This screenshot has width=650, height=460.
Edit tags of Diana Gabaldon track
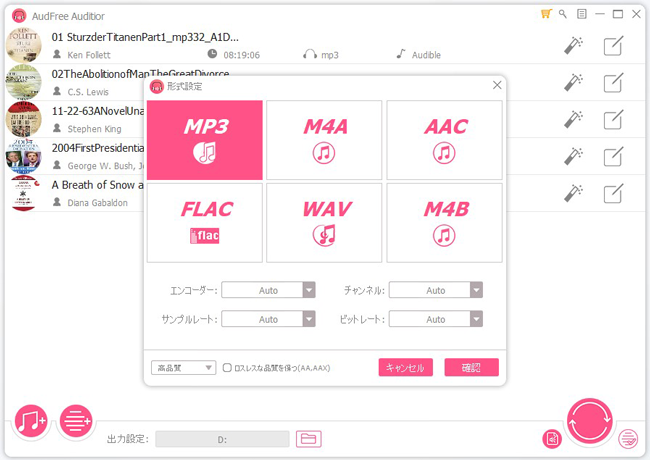click(614, 193)
